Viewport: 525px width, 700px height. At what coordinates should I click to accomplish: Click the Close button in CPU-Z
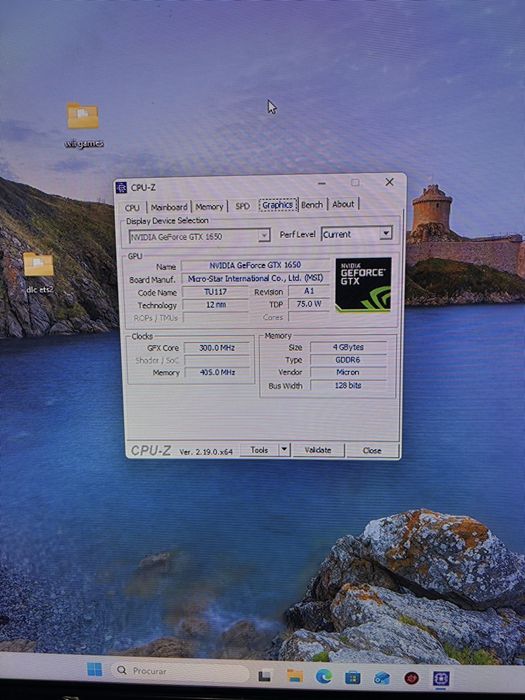pos(372,450)
